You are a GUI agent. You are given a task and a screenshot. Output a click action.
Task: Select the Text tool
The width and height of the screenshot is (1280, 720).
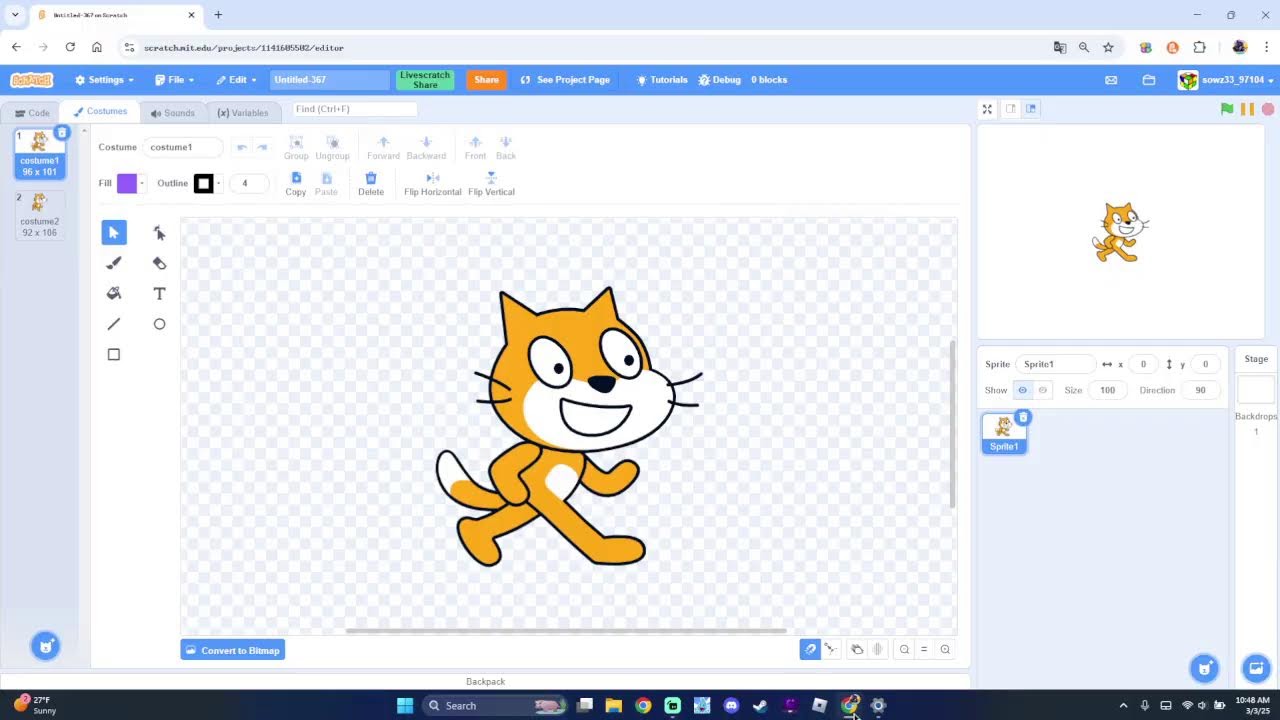click(159, 293)
